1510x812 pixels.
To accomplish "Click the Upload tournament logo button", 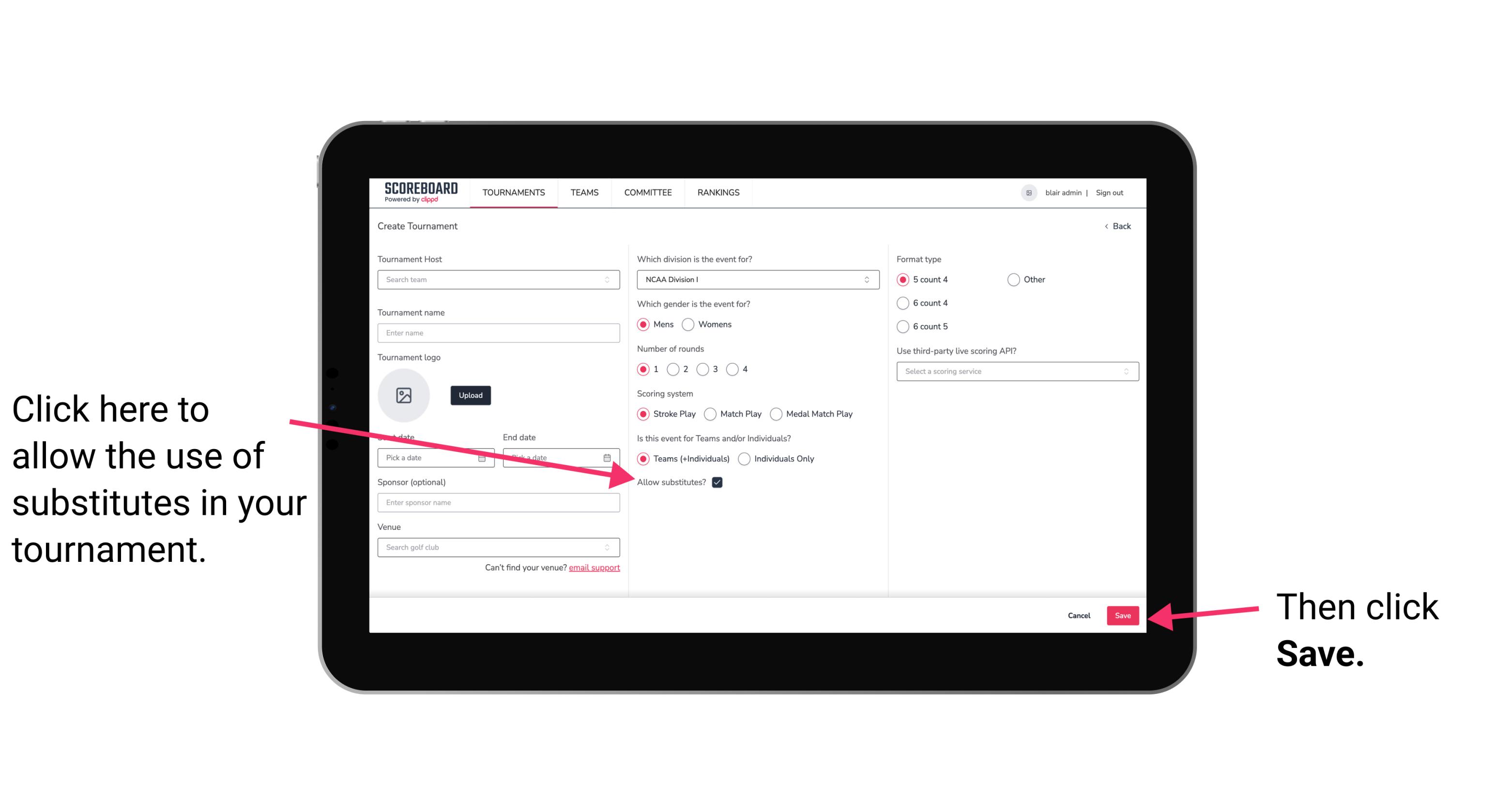I will pyautogui.click(x=468, y=395).
